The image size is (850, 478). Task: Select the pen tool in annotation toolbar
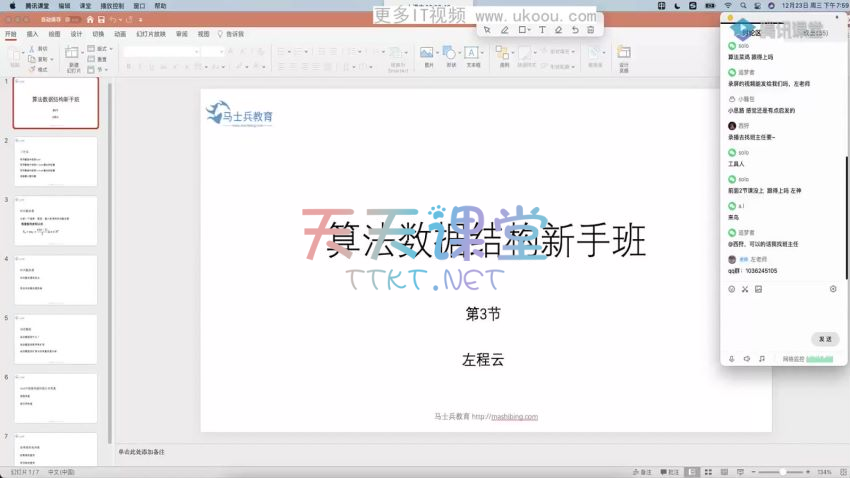pyautogui.click(x=504, y=30)
